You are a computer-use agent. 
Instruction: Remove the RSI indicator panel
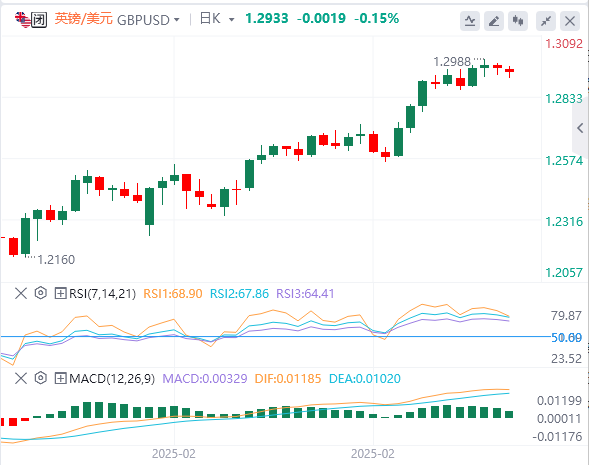(x=21, y=293)
